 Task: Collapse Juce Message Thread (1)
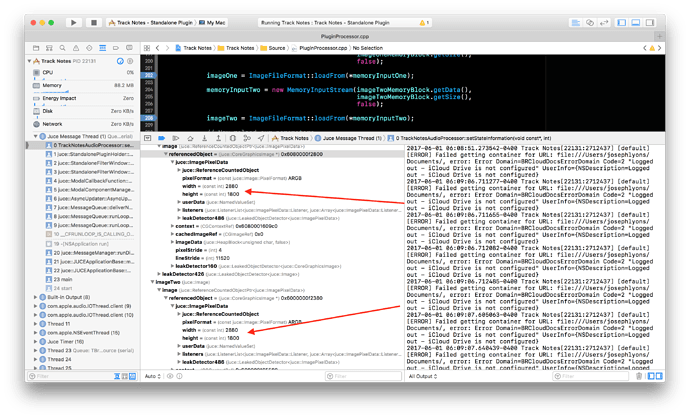(36, 136)
